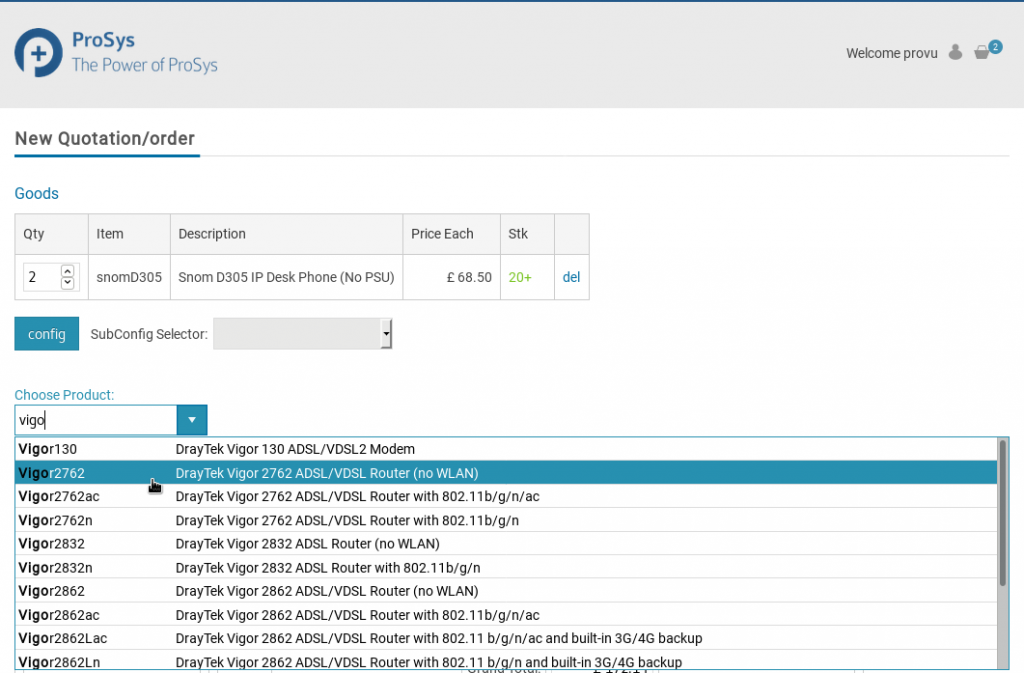
Task: Click the Qty input field showing 2
Action: [x=42, y=277]
